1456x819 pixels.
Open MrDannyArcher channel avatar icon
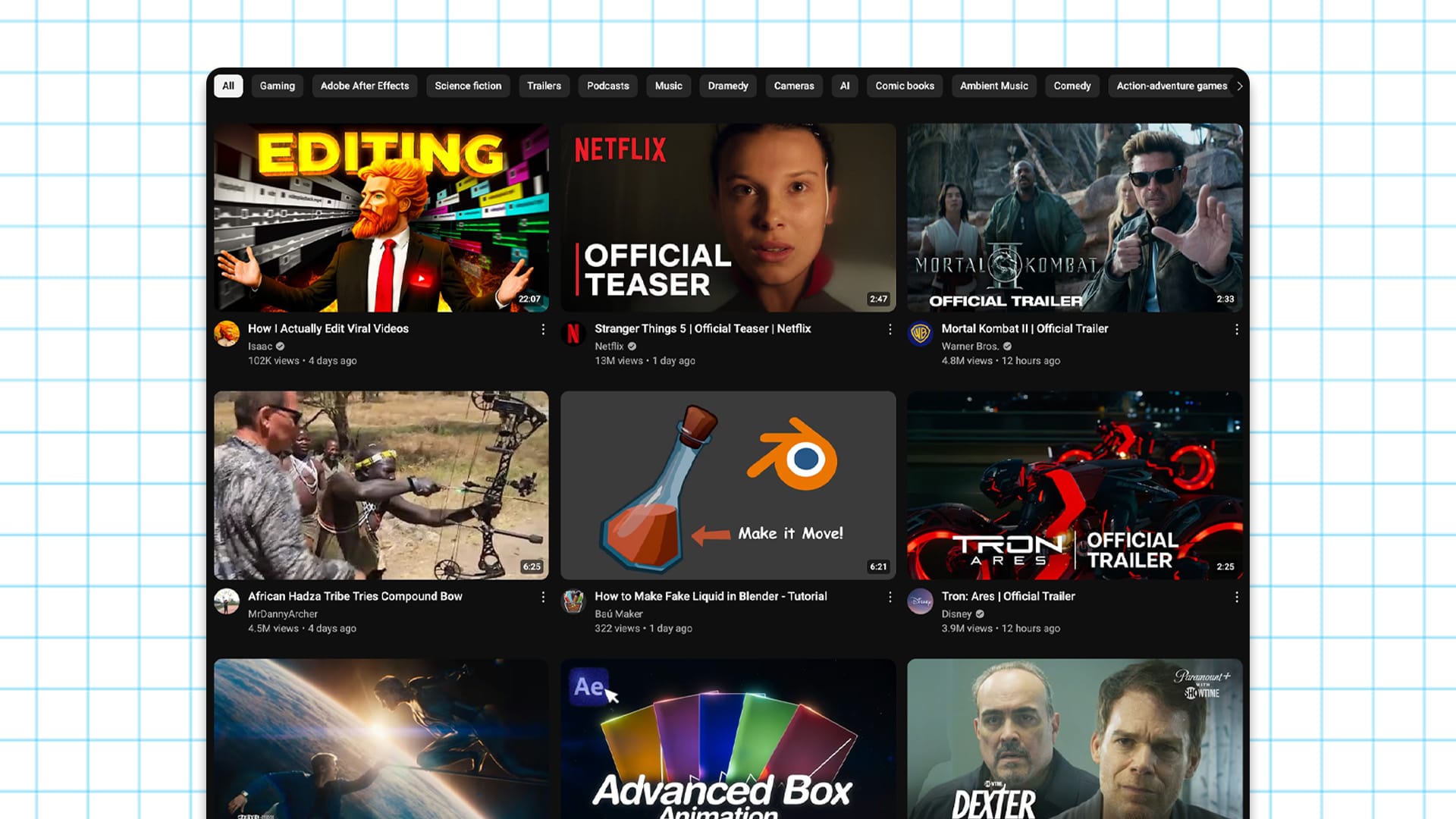click(227, 601)
